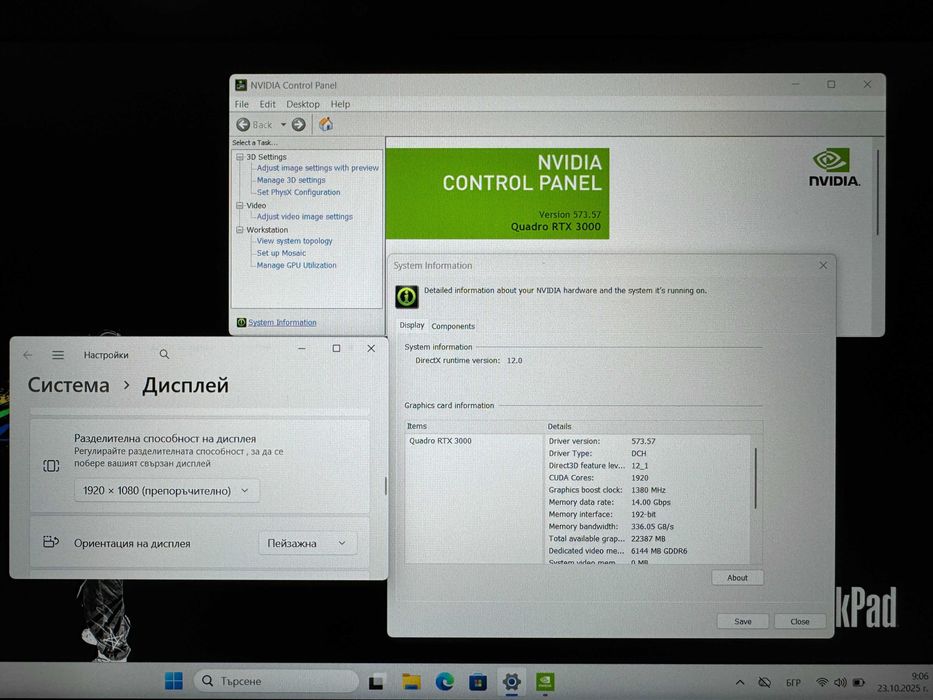This screenshot has height=700, width=933.
Task: Click the details list scrollbar
Action: click(x=756, y=479)
